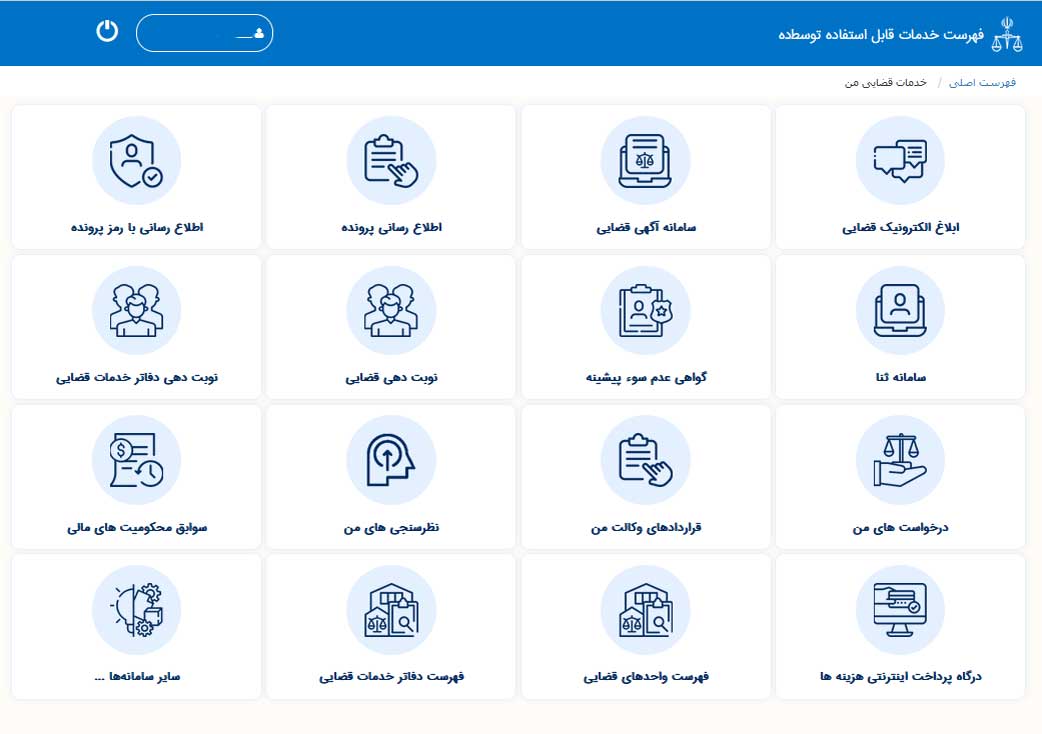Click the نوبت دهی قضایی label
Screen dimensions: 1042x734
point(391,377)
